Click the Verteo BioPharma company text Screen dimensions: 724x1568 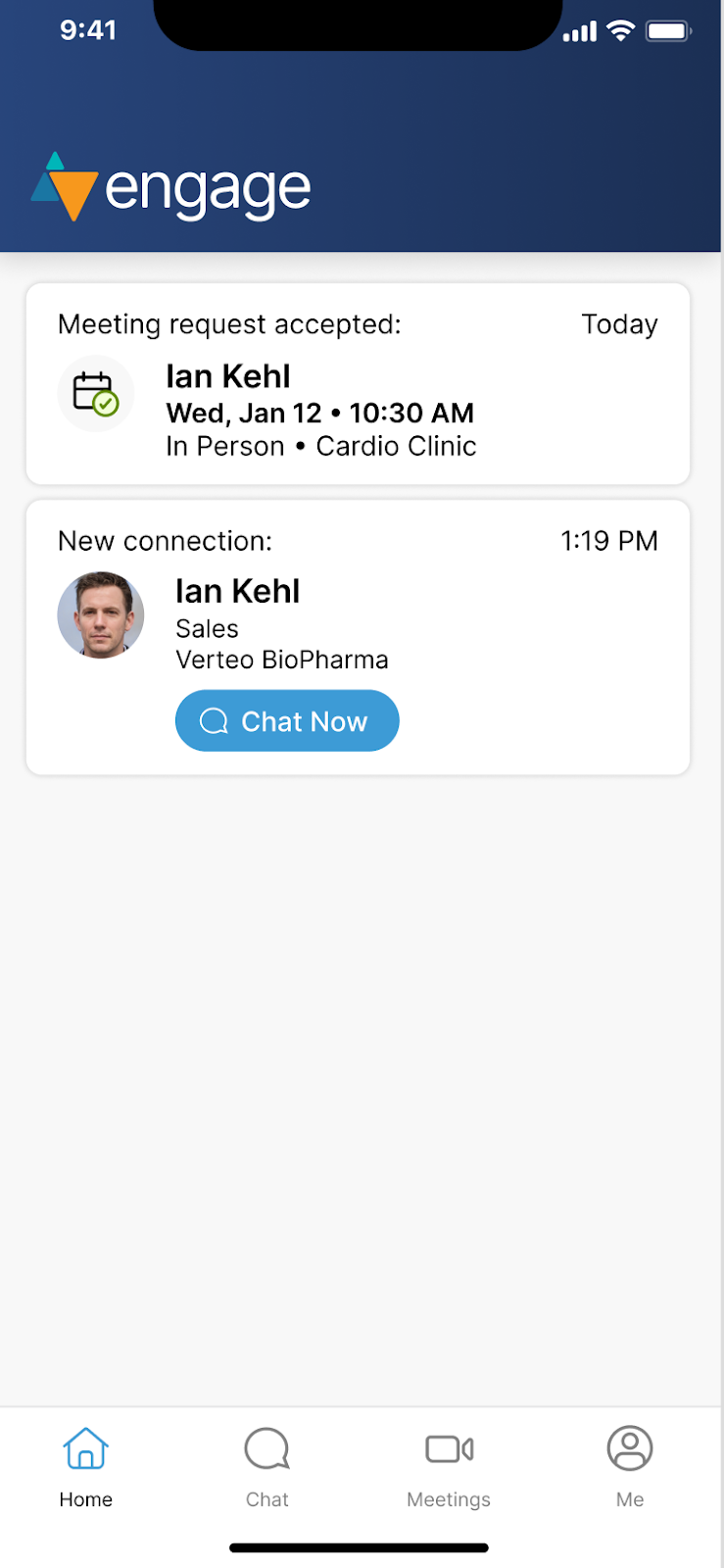pos(282,660)
